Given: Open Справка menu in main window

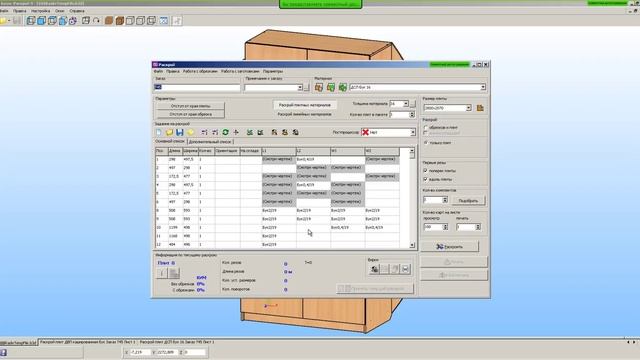Looking at the screenshot, I should [77, 11].
